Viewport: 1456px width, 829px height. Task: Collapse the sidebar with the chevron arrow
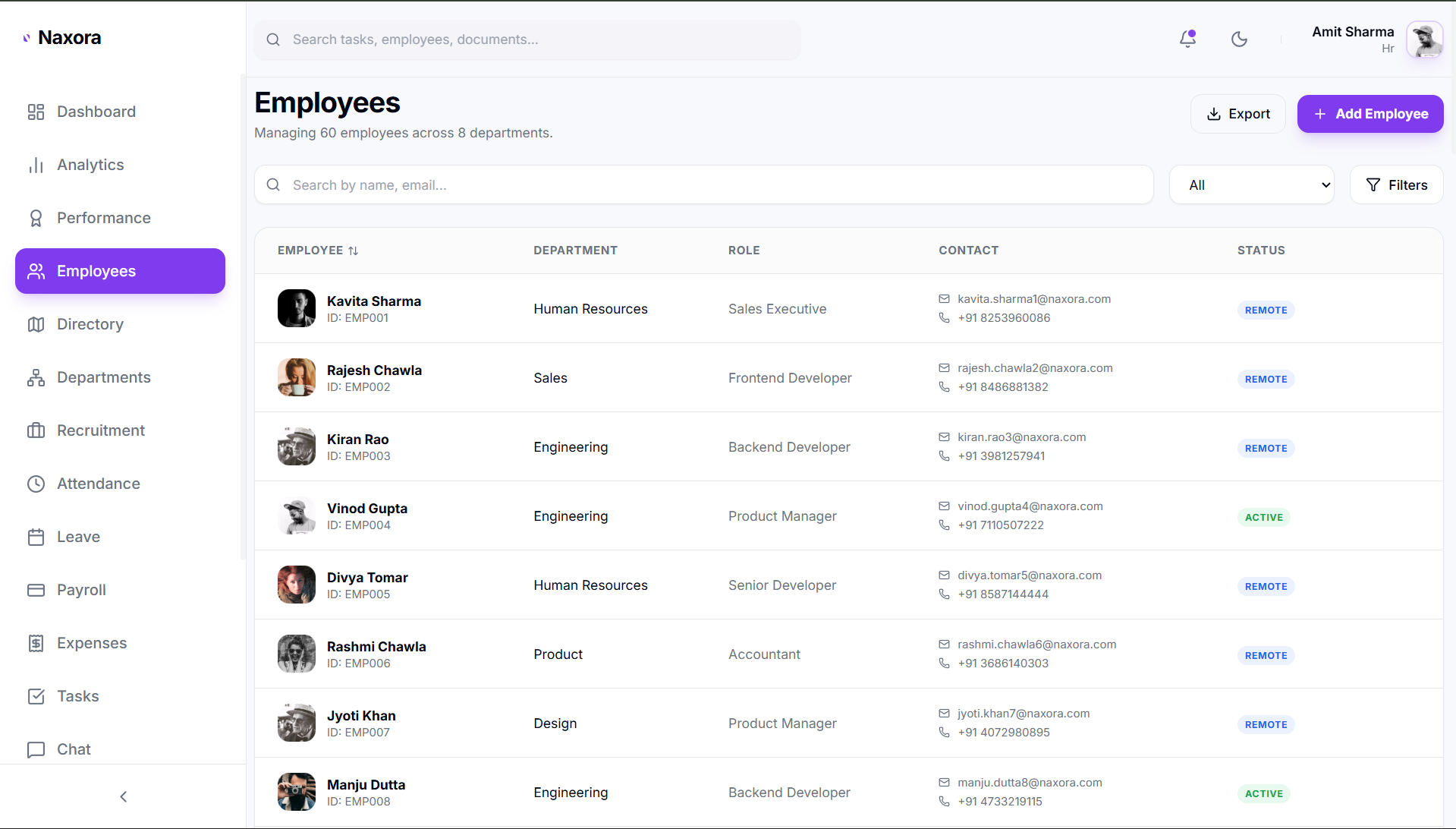point(123,796)
